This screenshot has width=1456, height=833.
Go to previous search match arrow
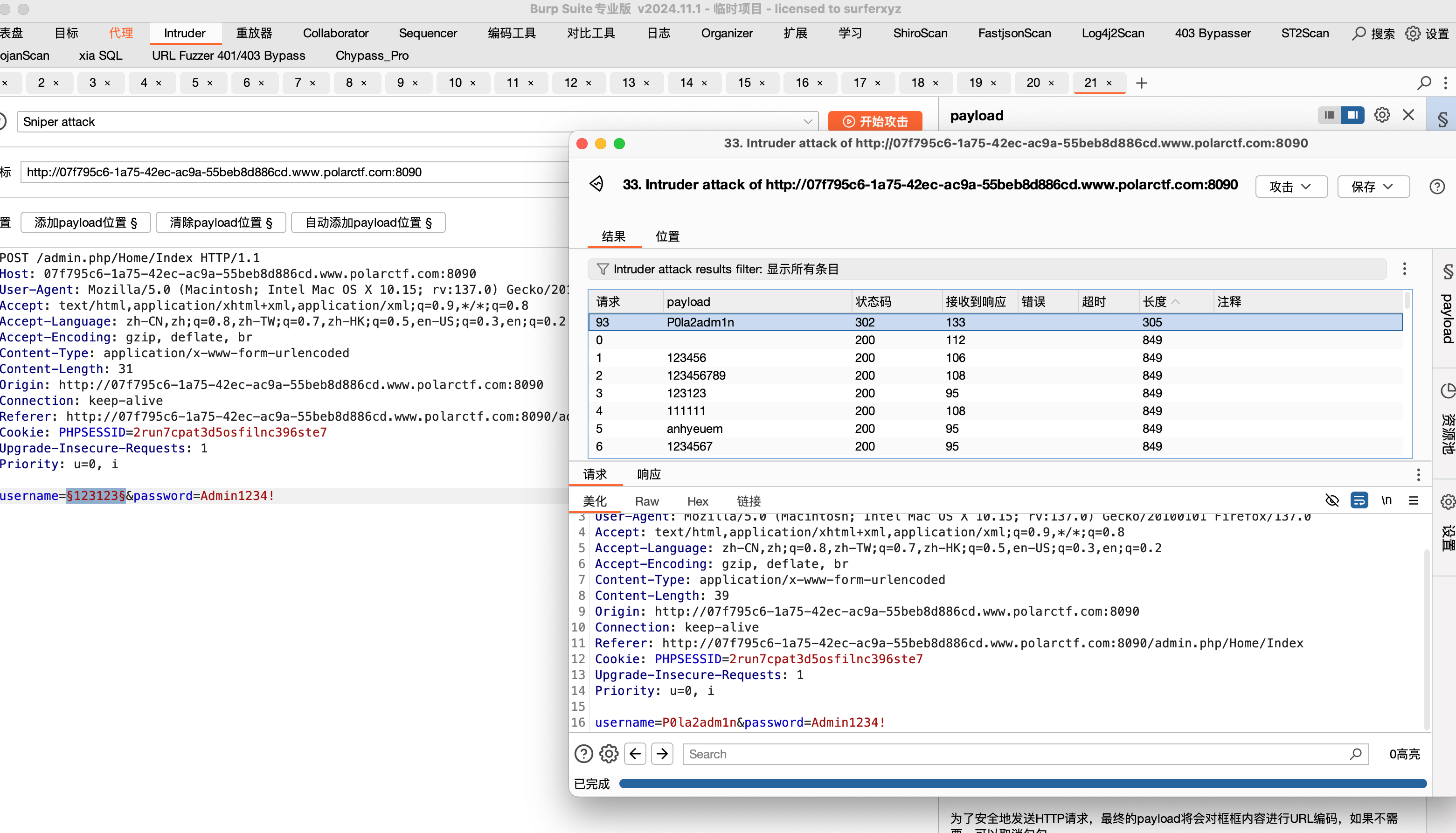click(635, 754)
